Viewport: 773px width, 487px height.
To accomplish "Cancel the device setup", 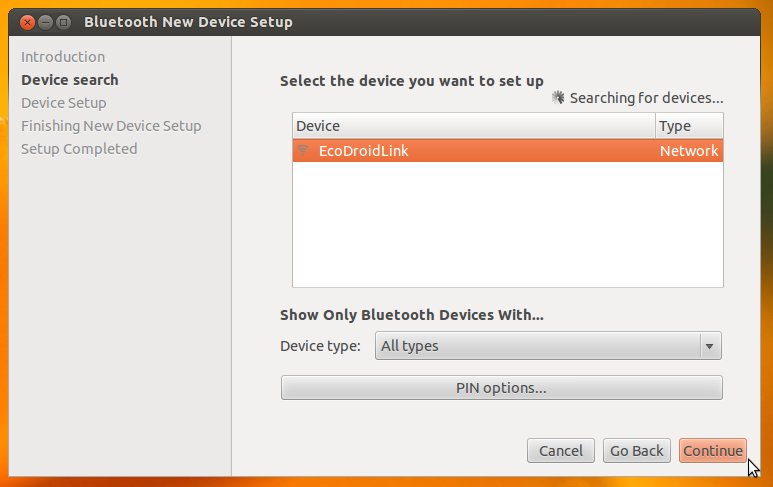I will tap(561, 451).
